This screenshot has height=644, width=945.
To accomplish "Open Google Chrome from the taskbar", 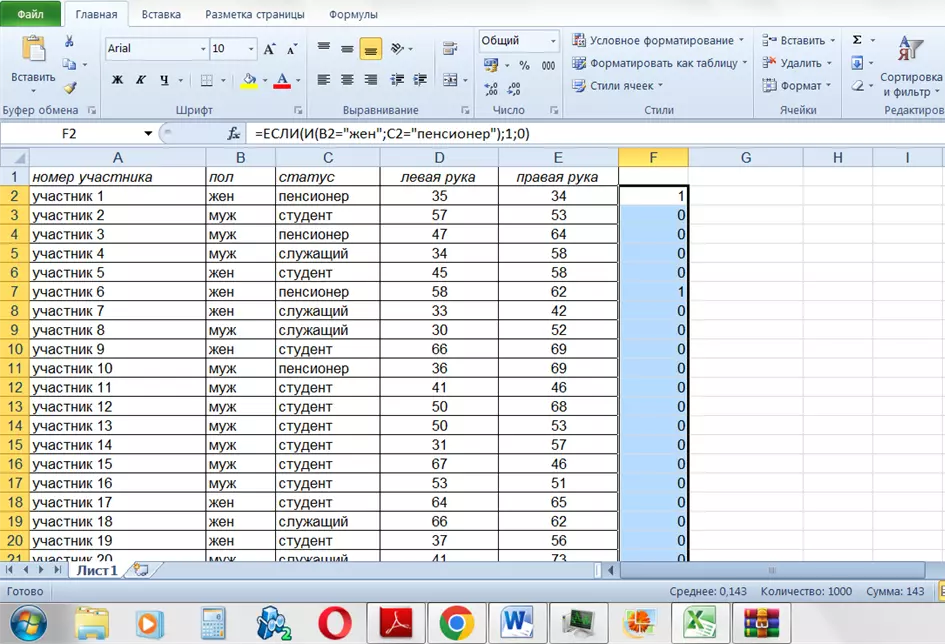I will (x=456, y=623).
